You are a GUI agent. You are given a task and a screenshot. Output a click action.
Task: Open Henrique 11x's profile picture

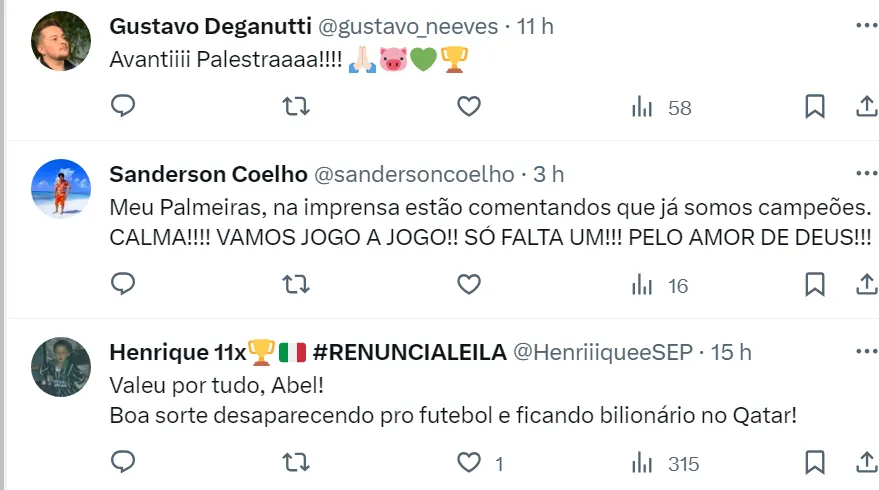[61, 367]
